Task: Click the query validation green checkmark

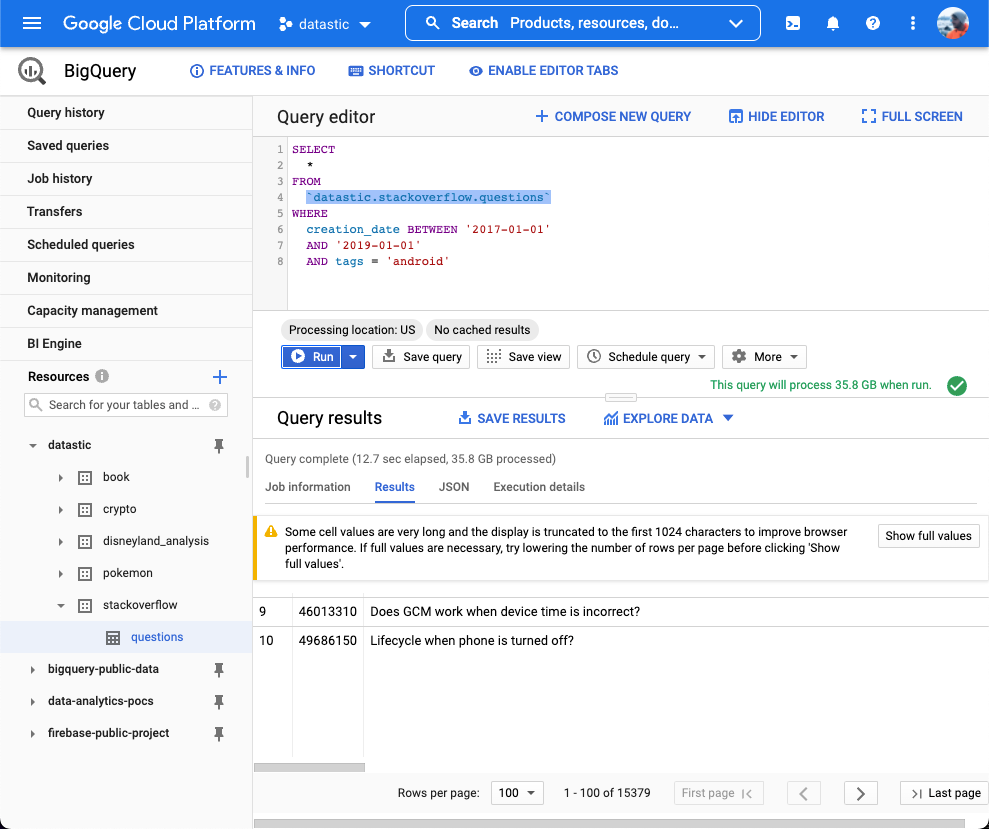Action: (956, 385)
